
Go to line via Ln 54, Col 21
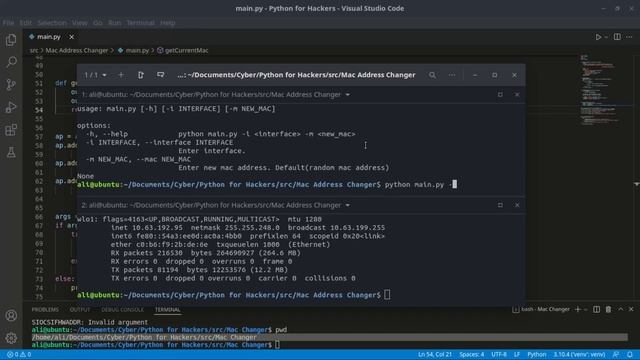(435, 355)
